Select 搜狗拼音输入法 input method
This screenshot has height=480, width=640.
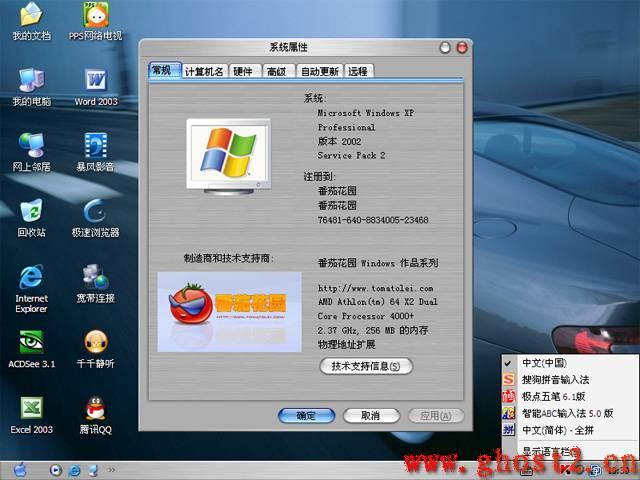[x=570, y=380]
